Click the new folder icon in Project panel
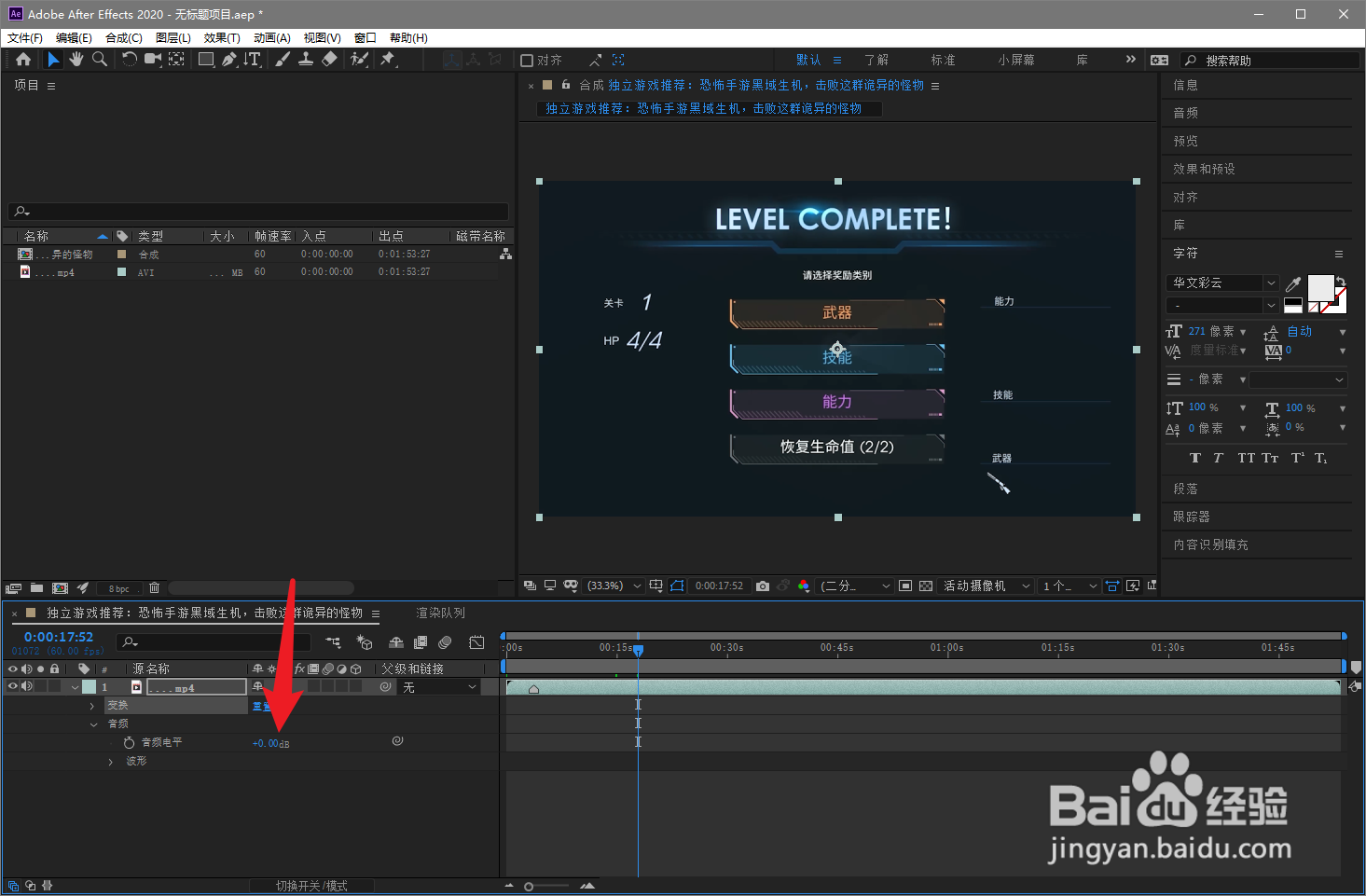Screen dimensions: 1366x896 click(36, 588)
